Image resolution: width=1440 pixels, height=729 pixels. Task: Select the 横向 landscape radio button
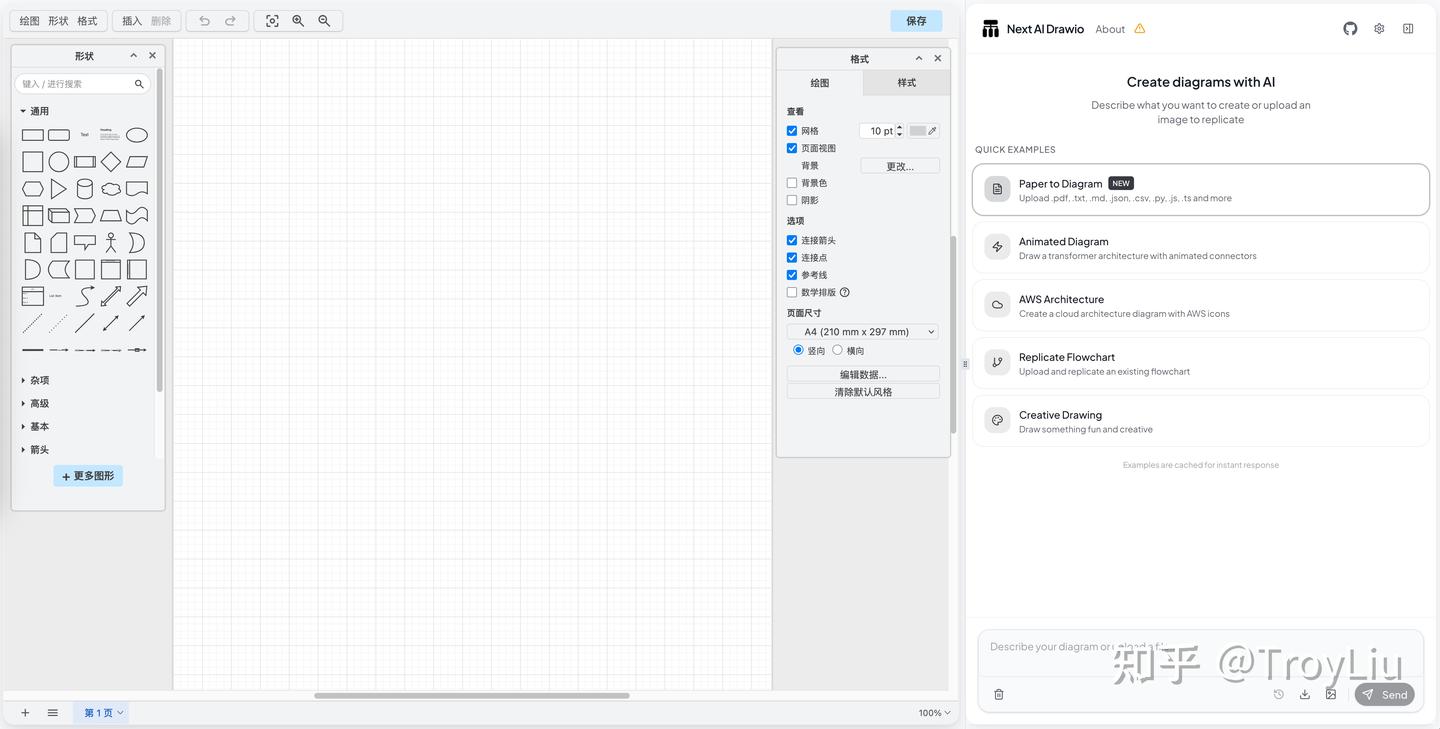[x=837, y=350]
